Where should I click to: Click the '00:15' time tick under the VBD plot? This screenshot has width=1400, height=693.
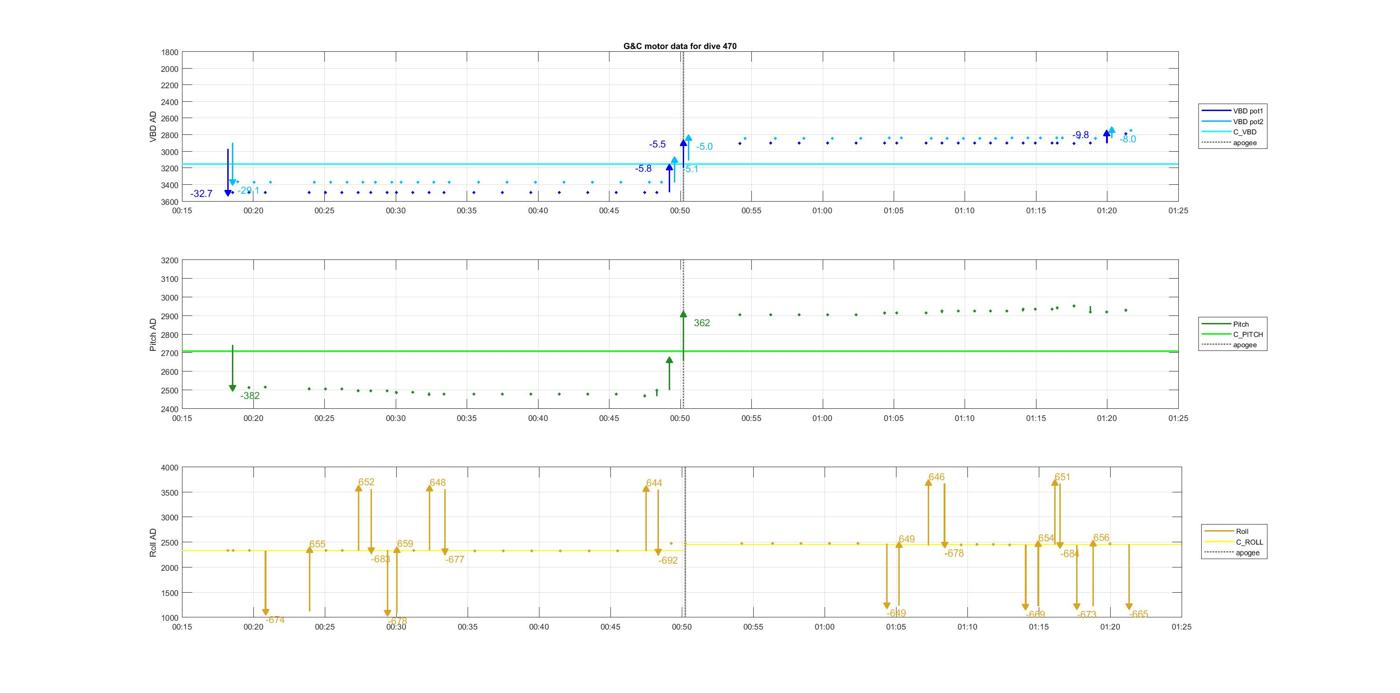[182, 211]
